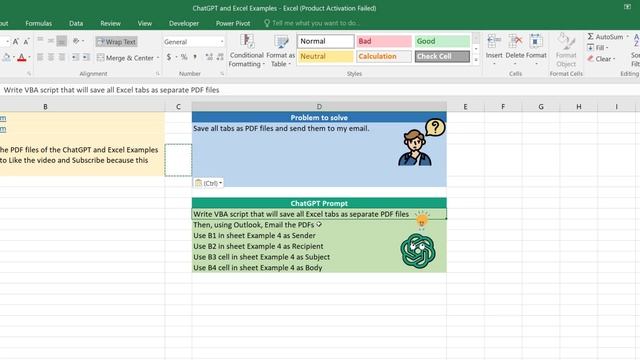Click the Fill down icon
Image resolution: width=640 pixels, height=360 pixels.
591,48
